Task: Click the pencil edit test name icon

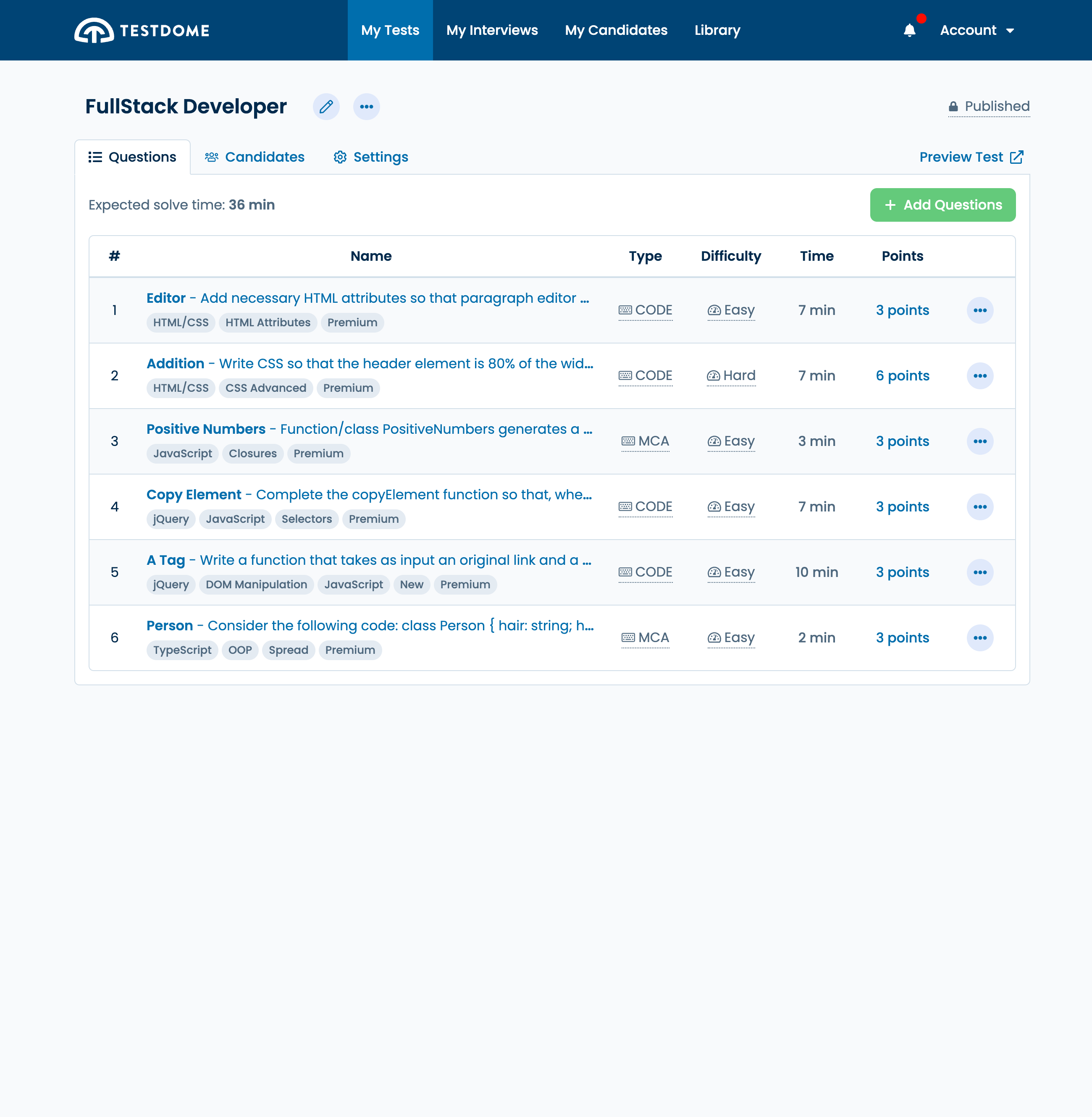Action: click(326, 107)
